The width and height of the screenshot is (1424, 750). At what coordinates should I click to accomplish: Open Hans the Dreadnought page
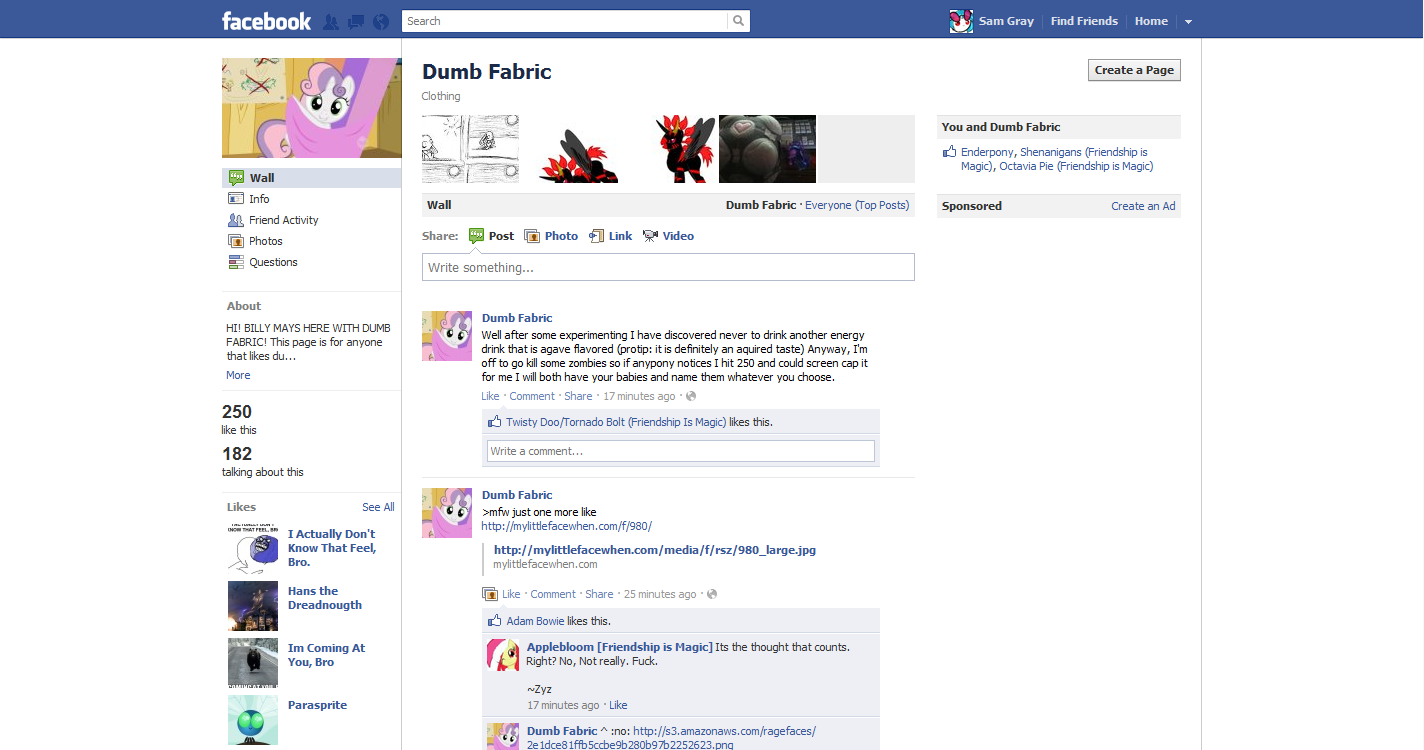click(x=325, y=598)
